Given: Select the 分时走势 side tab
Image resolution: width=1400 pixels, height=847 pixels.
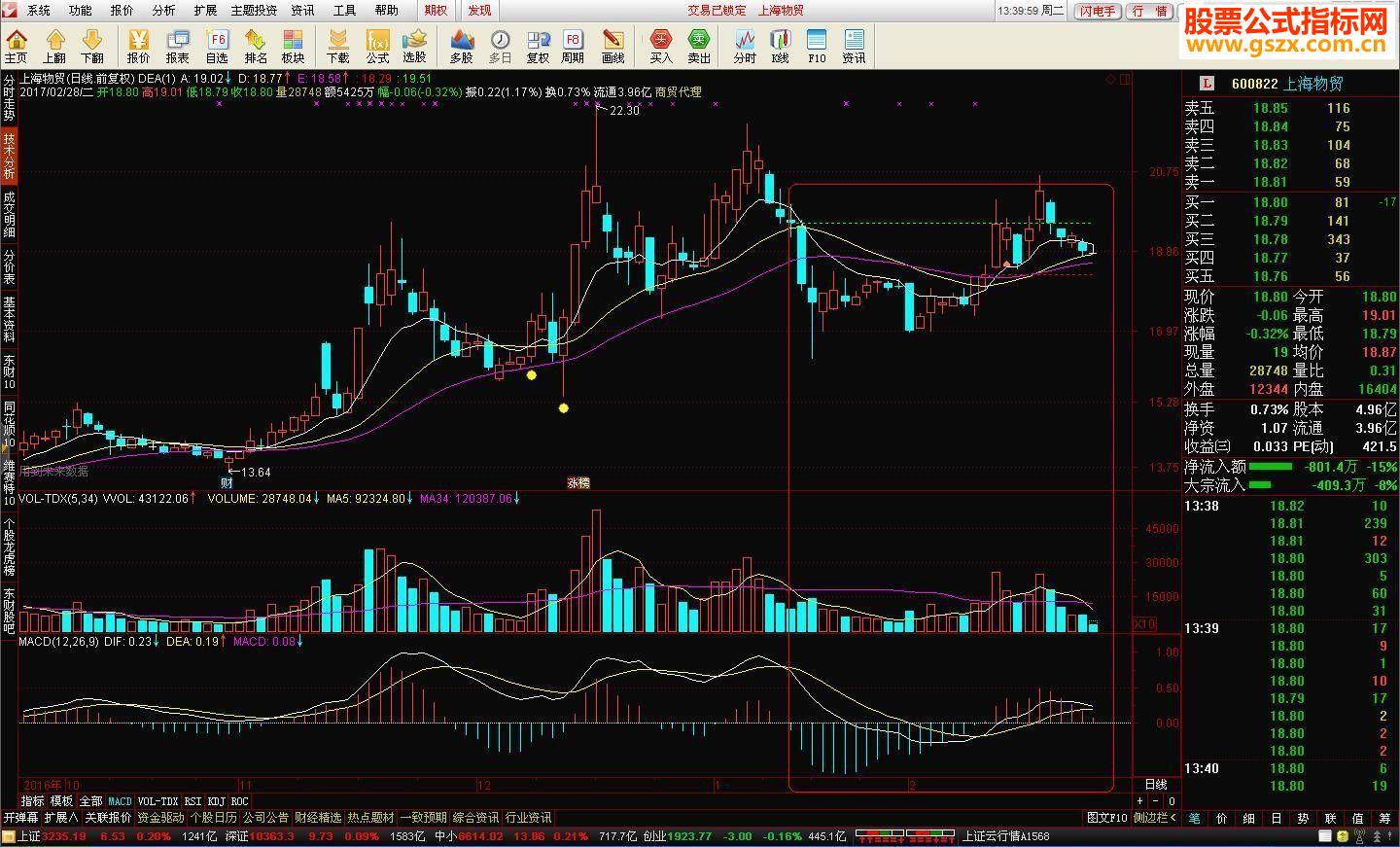Looking at the screenshot, I should point(9,99).
